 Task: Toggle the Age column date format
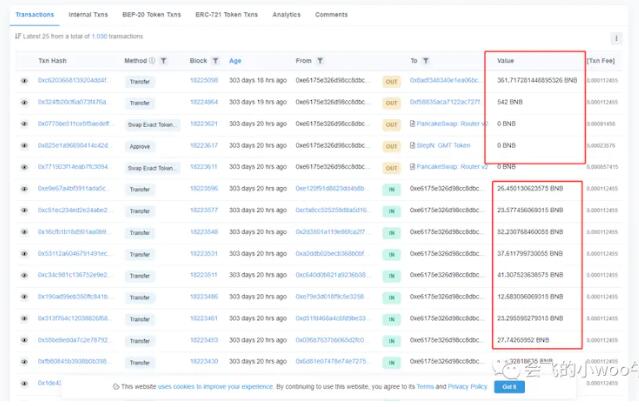point(235,61)
